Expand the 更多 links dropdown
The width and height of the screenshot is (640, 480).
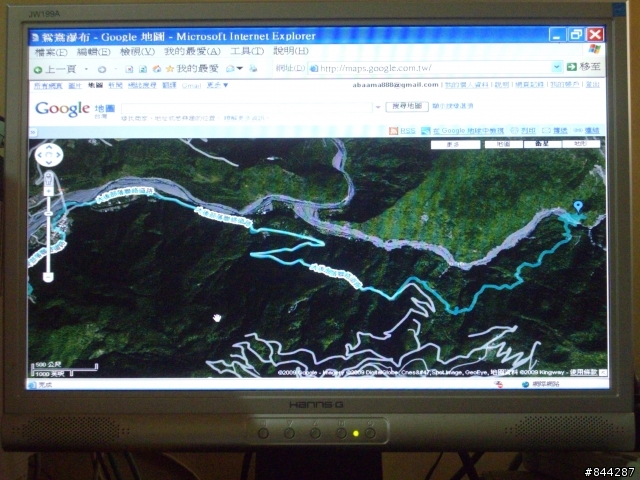[218, 85]
